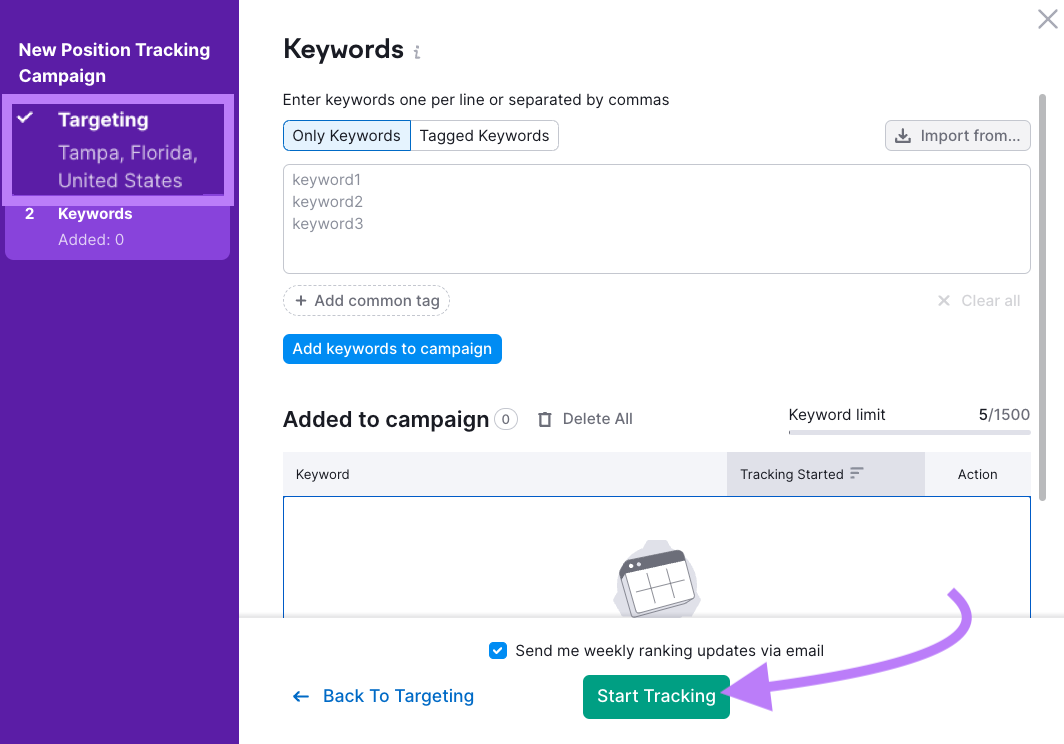Click the keyword limit progress bar
This screenshot has height=744, width=1064.
click(908, 431)
